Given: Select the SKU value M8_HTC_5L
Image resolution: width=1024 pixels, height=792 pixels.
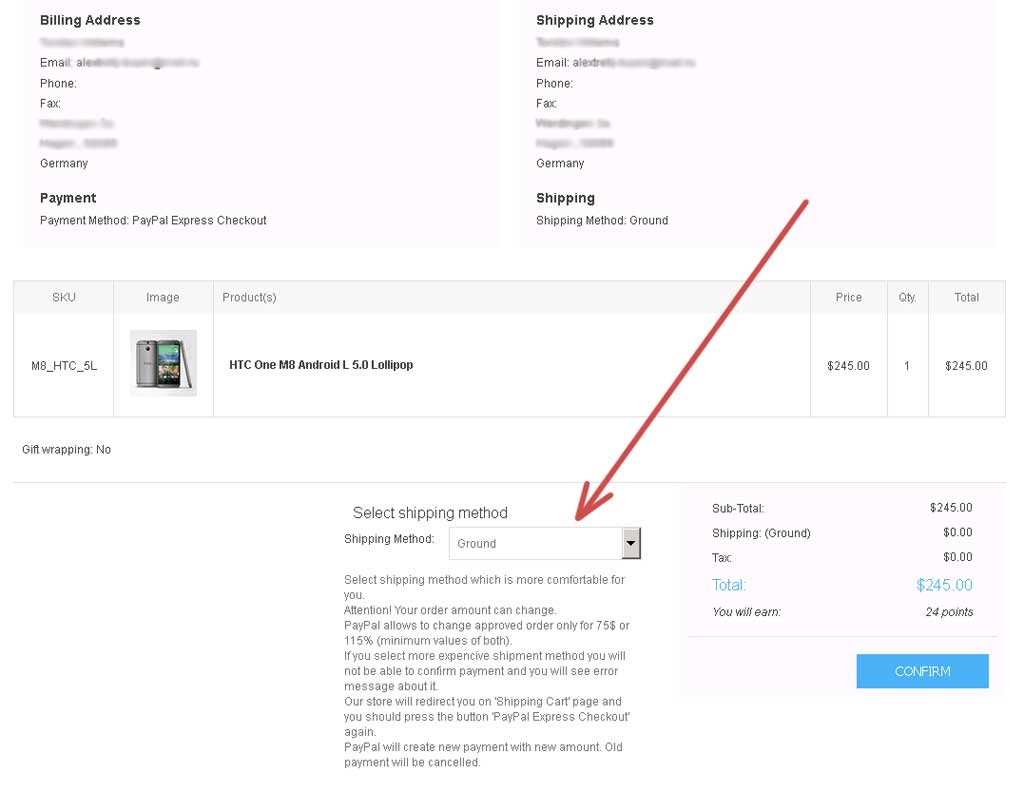Looking at the screenshot, I should [64, 366].
